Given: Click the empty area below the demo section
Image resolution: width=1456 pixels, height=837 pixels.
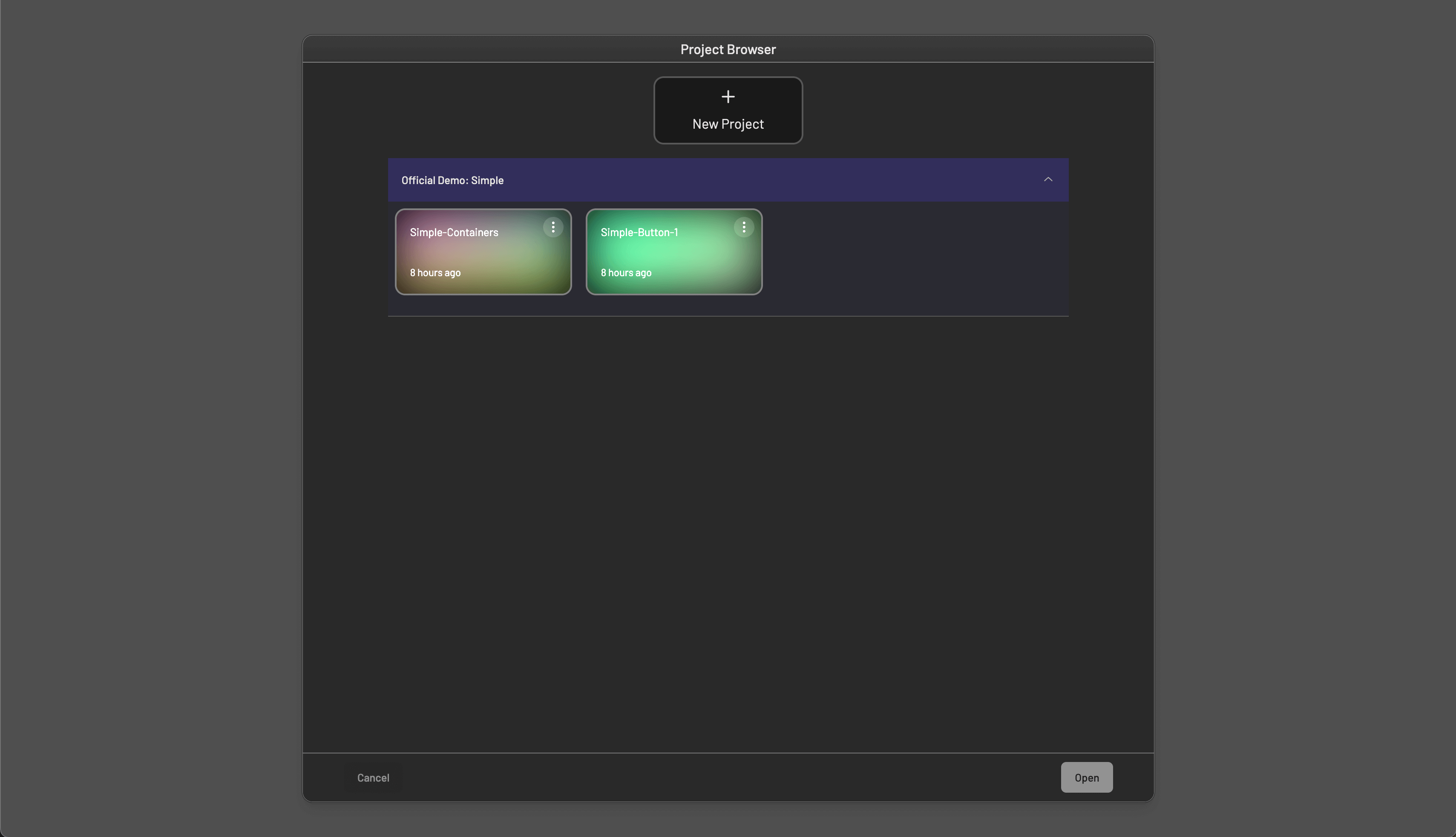Looking at the screenshot, I should click(728, 517).
